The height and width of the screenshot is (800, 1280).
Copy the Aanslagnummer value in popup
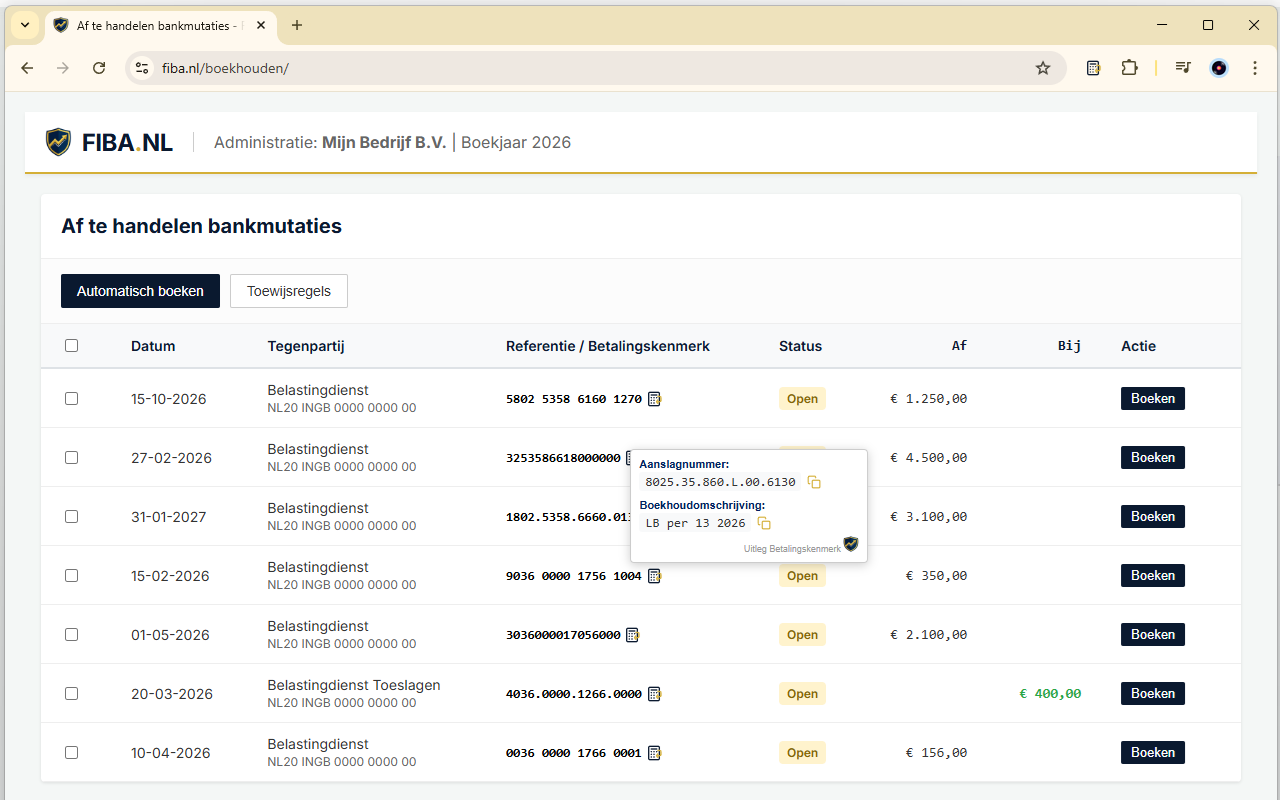coord(814,482)
